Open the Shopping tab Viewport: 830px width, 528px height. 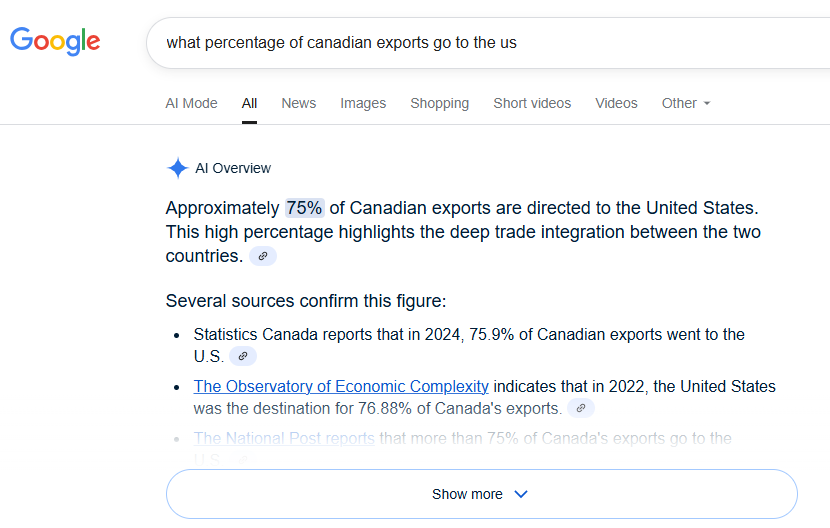tap(440, 103)
